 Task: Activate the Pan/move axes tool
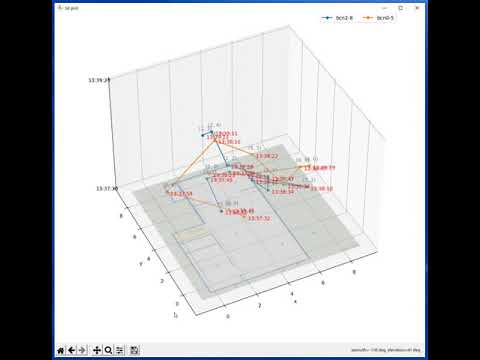pyautogui.click(x=97, y=350)
